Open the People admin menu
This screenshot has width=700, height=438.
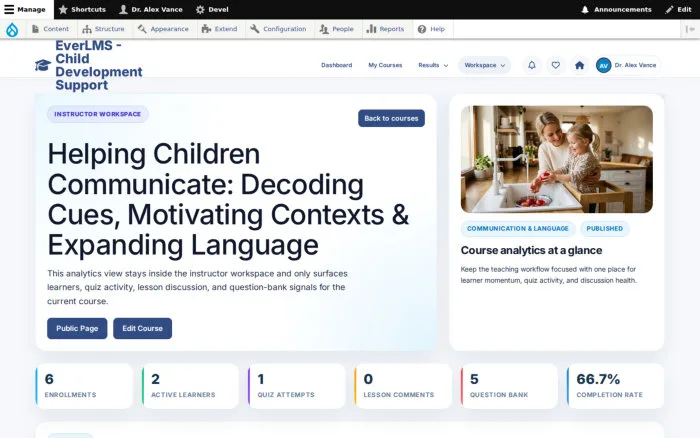(337, 29)
